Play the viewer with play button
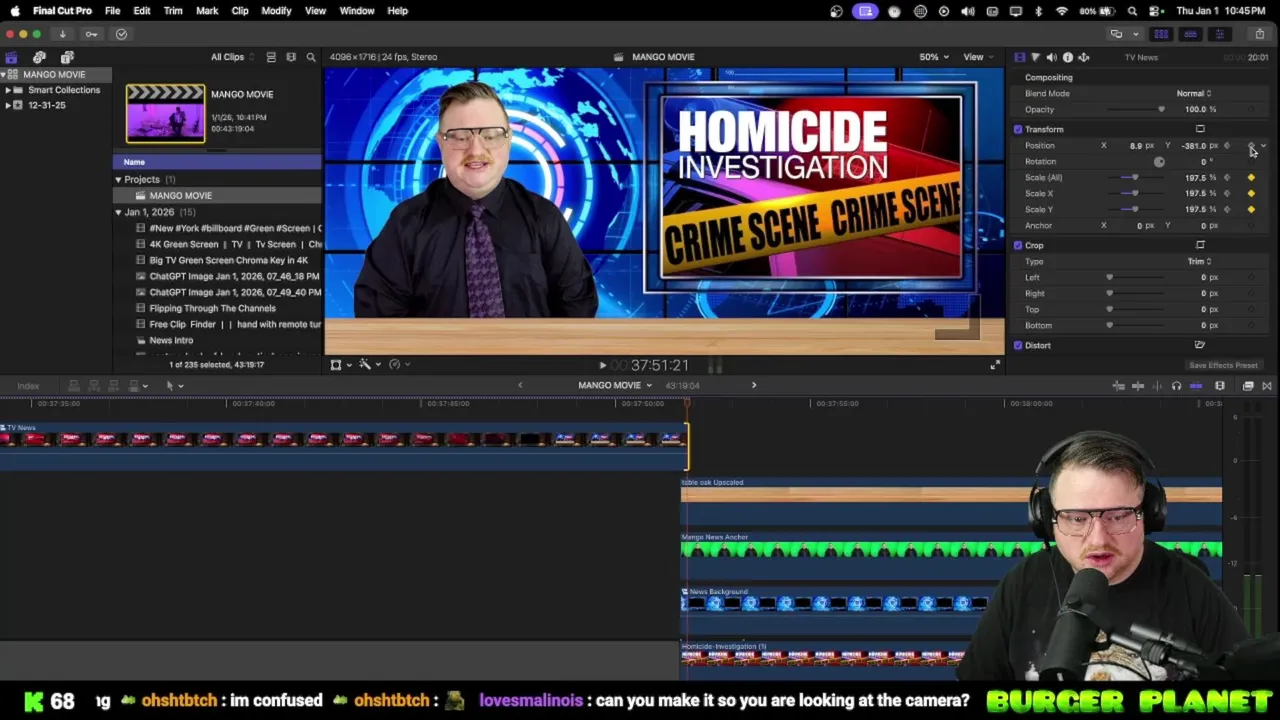The height and width of the screenshot is (720, 1280). coord(602,366)
